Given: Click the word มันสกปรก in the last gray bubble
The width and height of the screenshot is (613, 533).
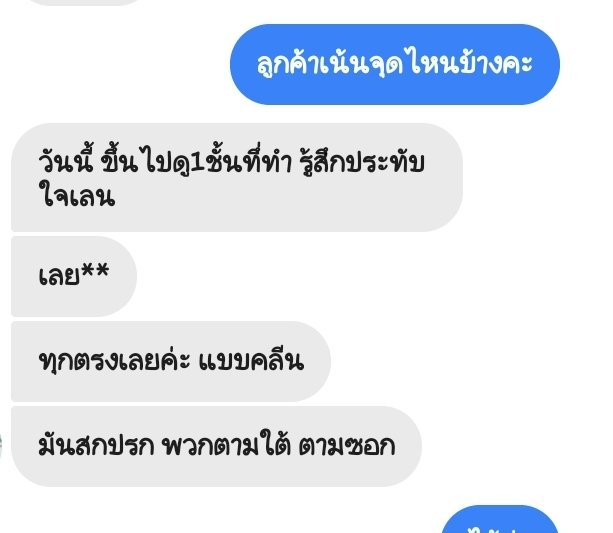Looking at the screenshot, I should (x=97, y=445).
